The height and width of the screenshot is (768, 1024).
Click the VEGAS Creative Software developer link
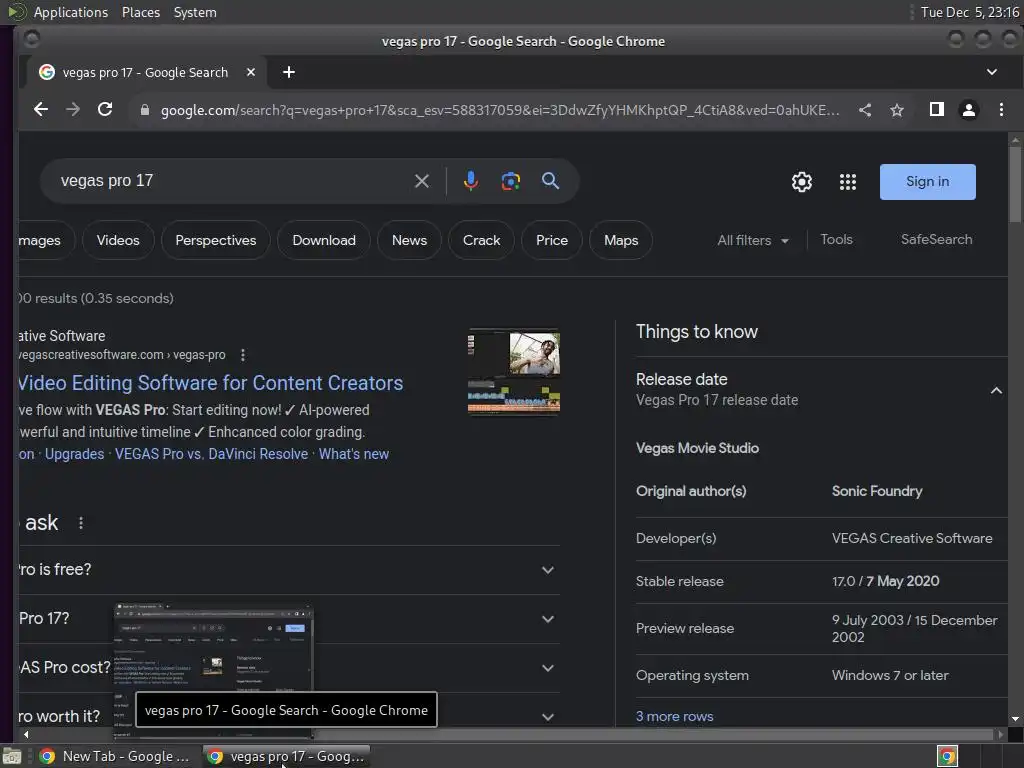[x=912, y=538]
